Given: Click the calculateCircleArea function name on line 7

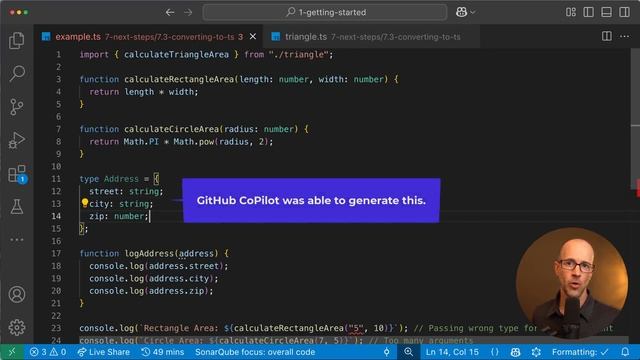Looking at the screenshot, I should 171,129.
